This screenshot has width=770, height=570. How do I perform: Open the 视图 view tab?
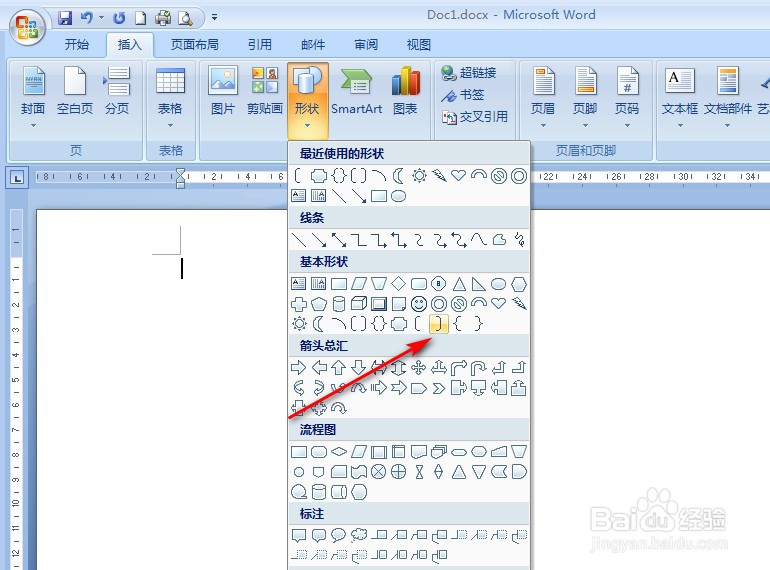419,45
